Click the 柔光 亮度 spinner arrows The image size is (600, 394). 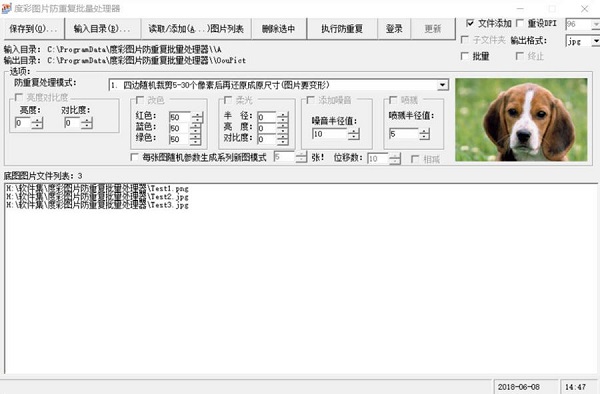pos(282,128)
